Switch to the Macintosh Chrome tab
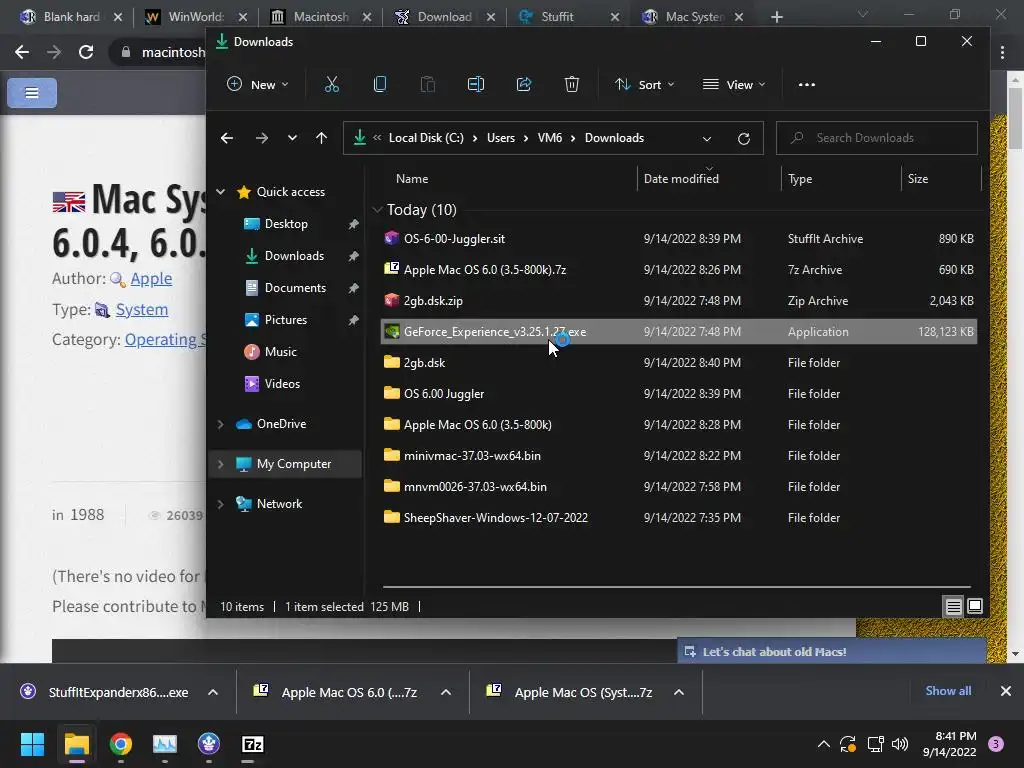The height and width of the screenshot is (768, 1024). (x=320, y=17)
